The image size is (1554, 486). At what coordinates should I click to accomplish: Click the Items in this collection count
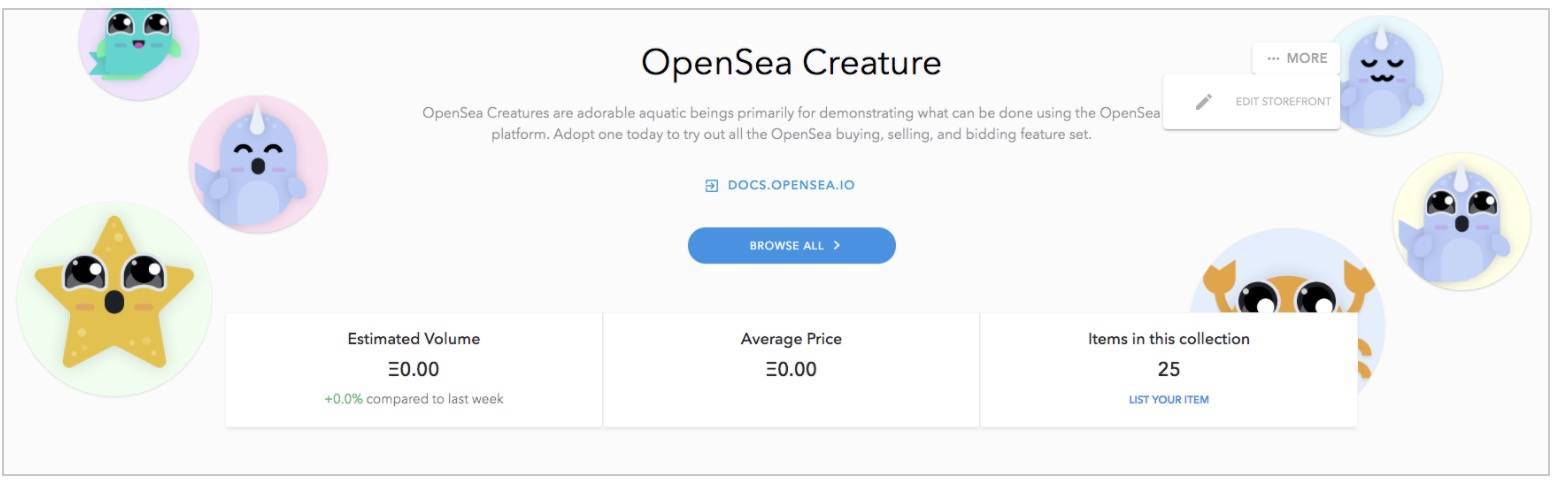coord(1168,369)
